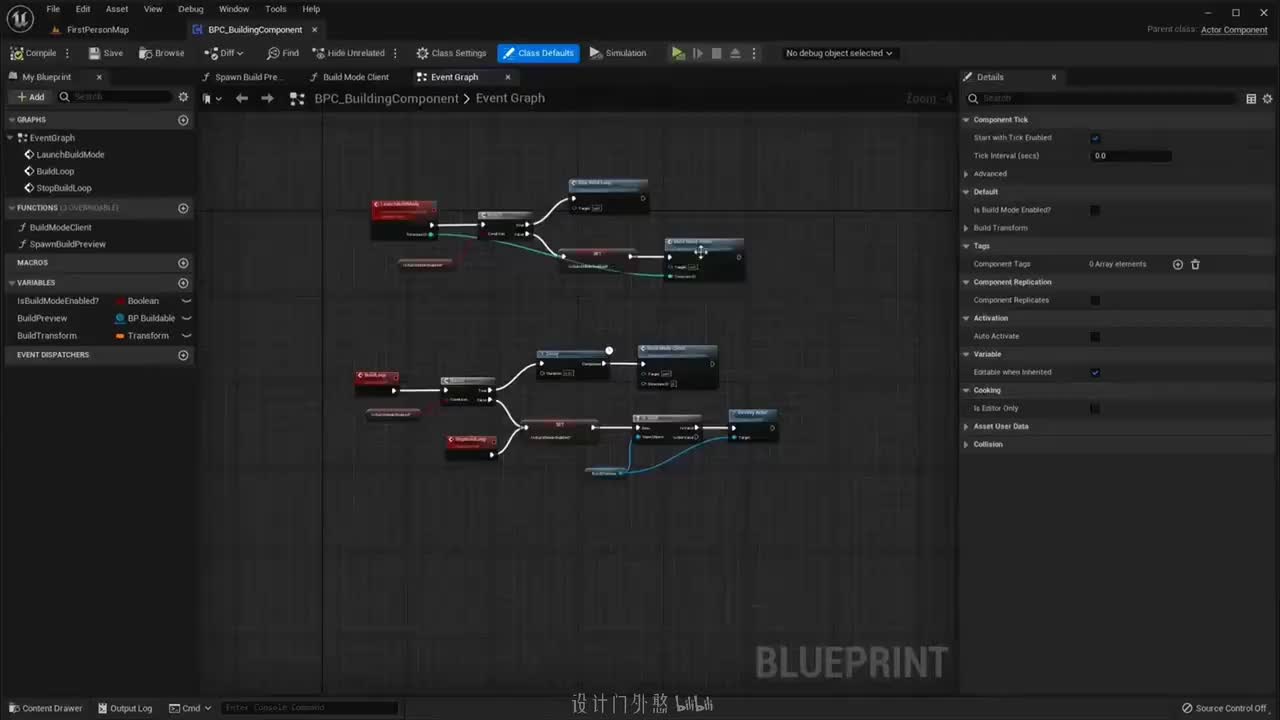The width and height of the screenshot is (1280, 720).
Task: Expand Build Transform property
Action: click(x=966, y=228)
